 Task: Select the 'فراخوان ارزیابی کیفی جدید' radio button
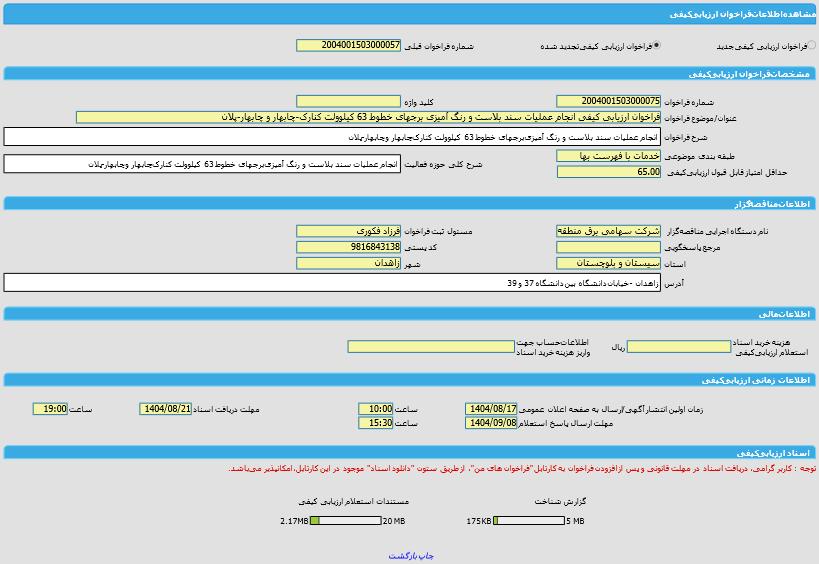click(x=811, y=46)
